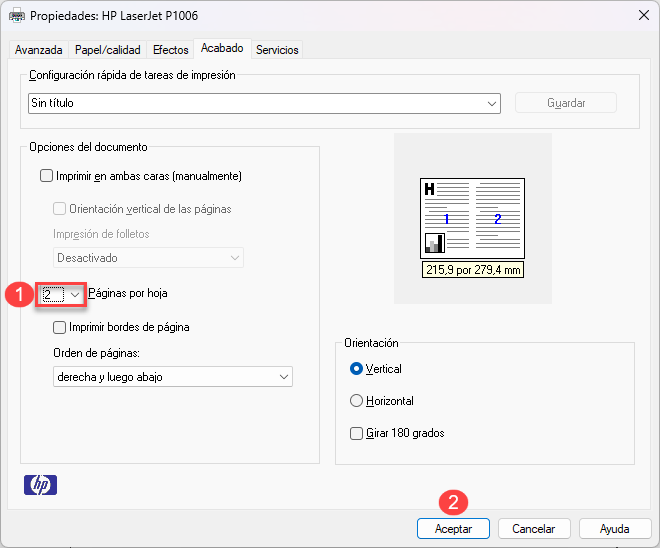The height and width of the screenshot is (548, 660).
Task: Click the page layout preview thumbnail
Action: point(472,218)
